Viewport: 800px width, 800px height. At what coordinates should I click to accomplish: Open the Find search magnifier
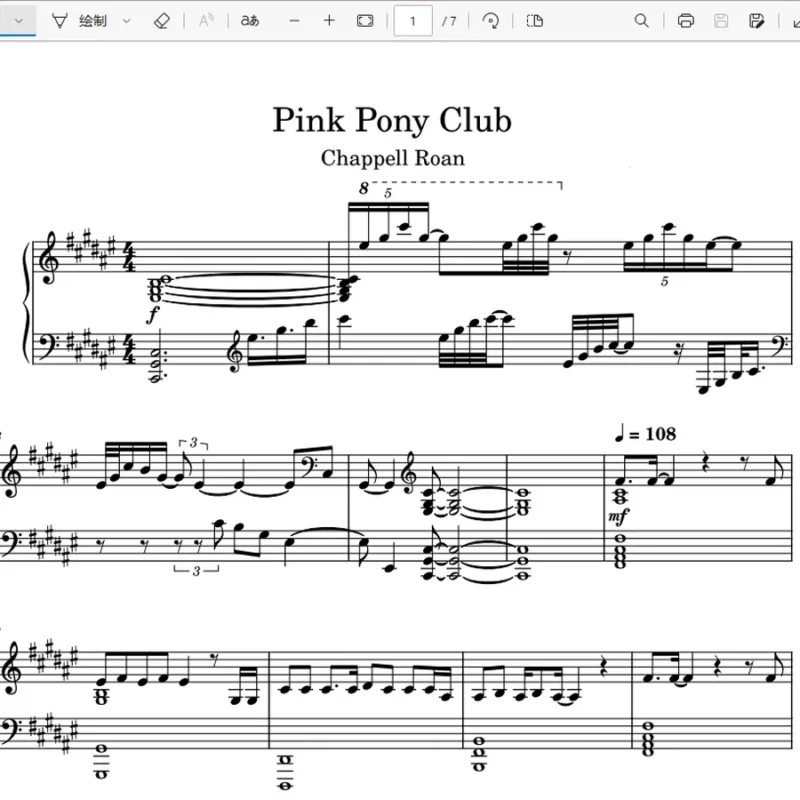point(641,21)
